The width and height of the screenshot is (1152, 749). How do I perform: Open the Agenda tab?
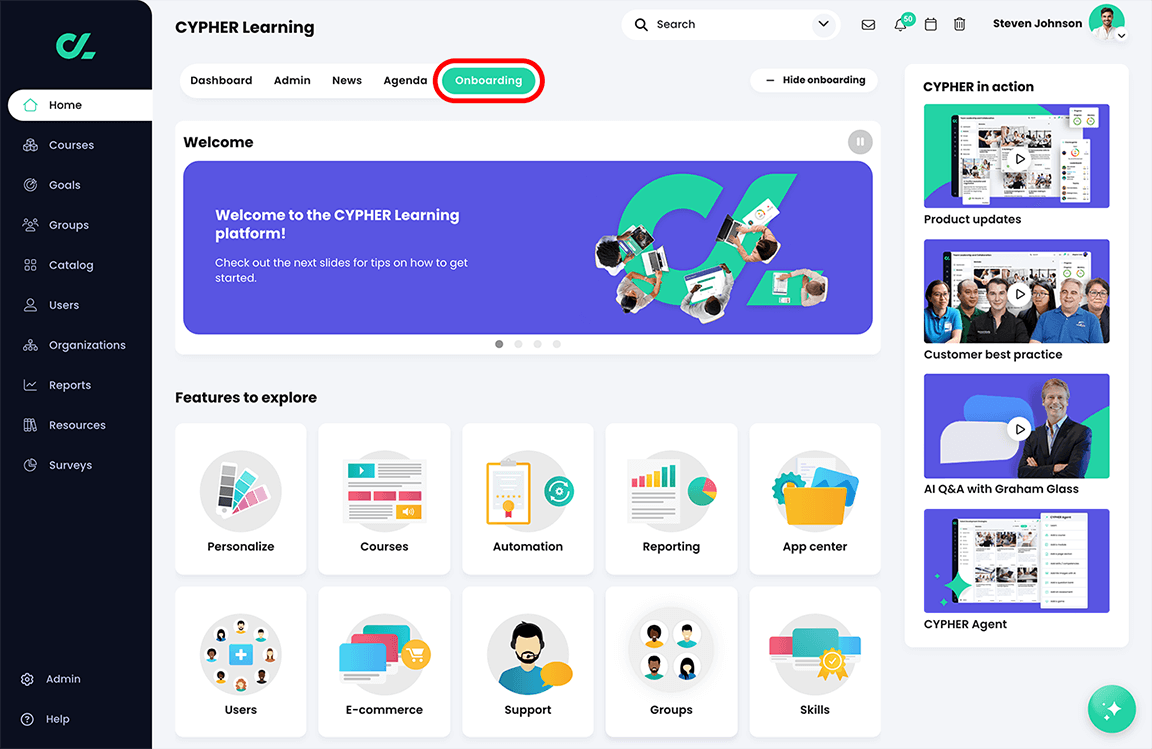tap(404, 79)
